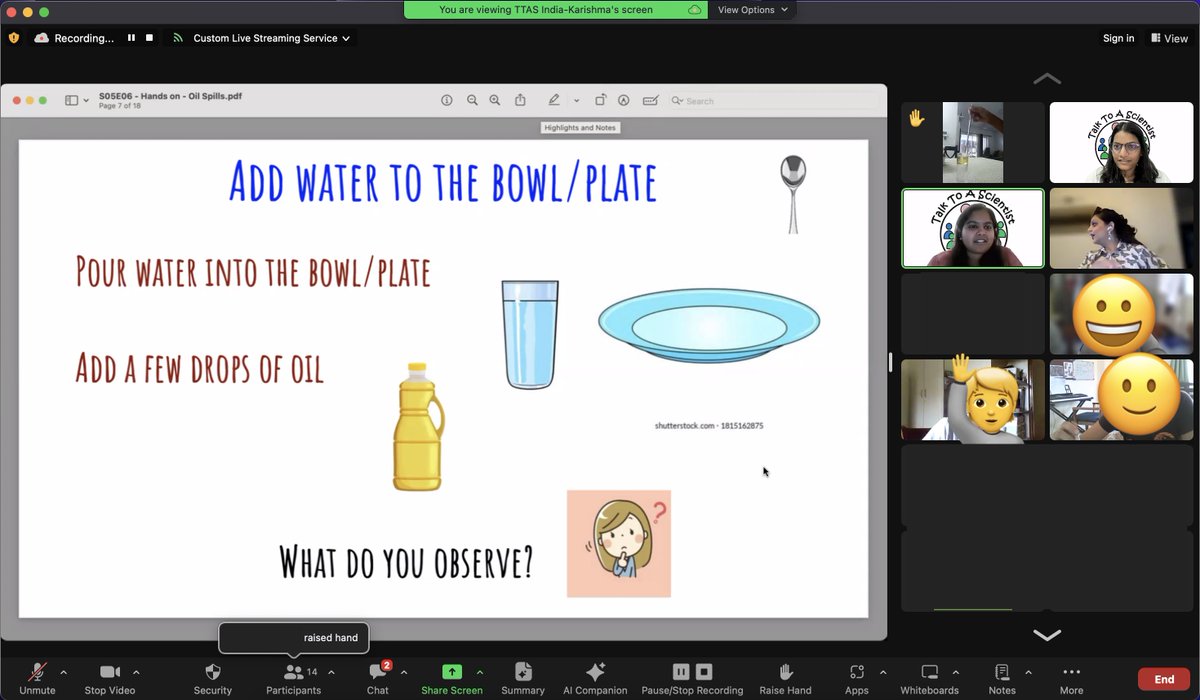
Task: Open the highlight color dropdown arrow
Action: 576,101
